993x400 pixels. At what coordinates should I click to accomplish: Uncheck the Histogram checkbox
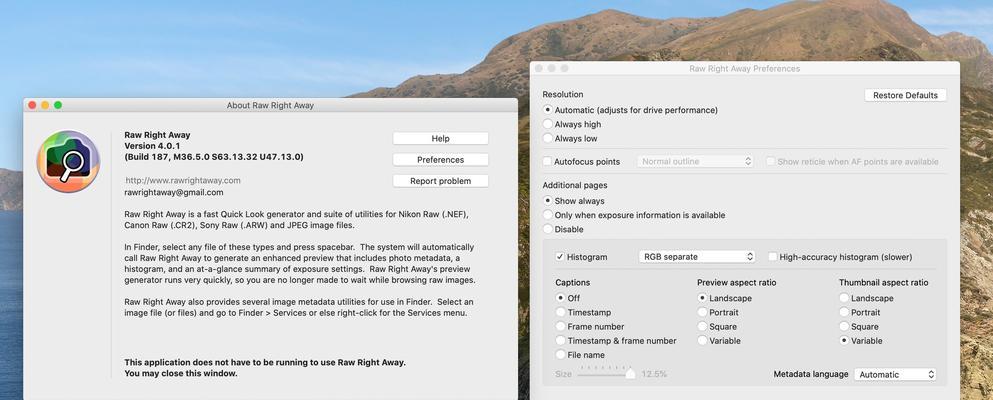coord(560,257)
